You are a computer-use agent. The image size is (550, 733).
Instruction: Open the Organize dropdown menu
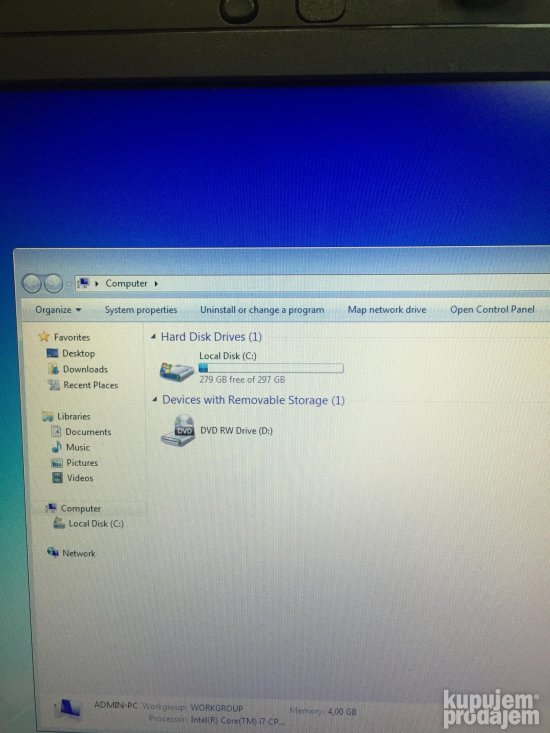point(58,310)
